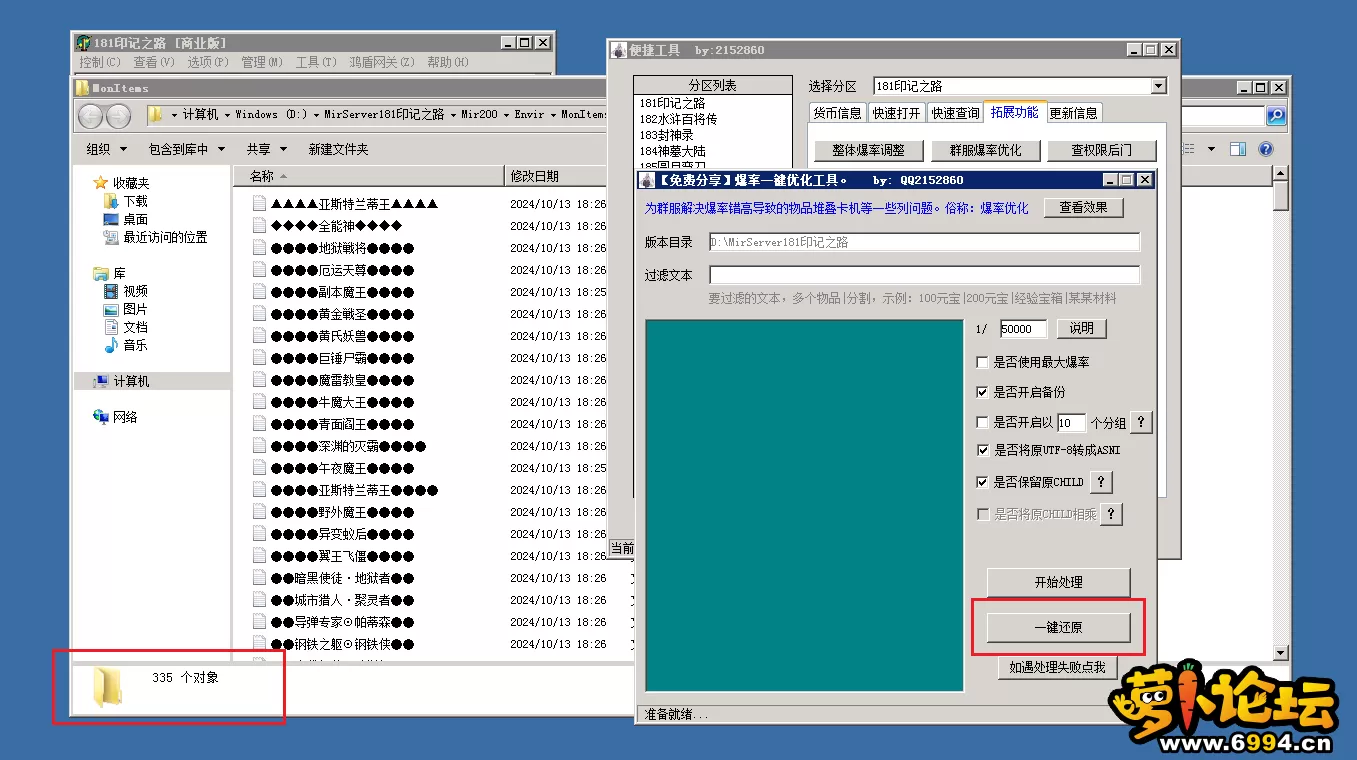This screenshot has width=1357, height=760.
Task: Select the 计算机 computer icon in the sidebar
Action: 100,381
